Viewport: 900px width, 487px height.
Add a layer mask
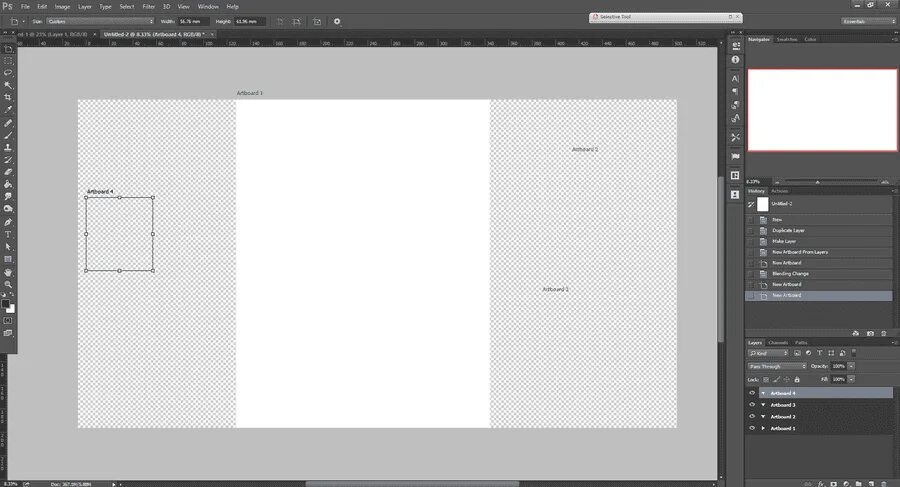[834, 484]
